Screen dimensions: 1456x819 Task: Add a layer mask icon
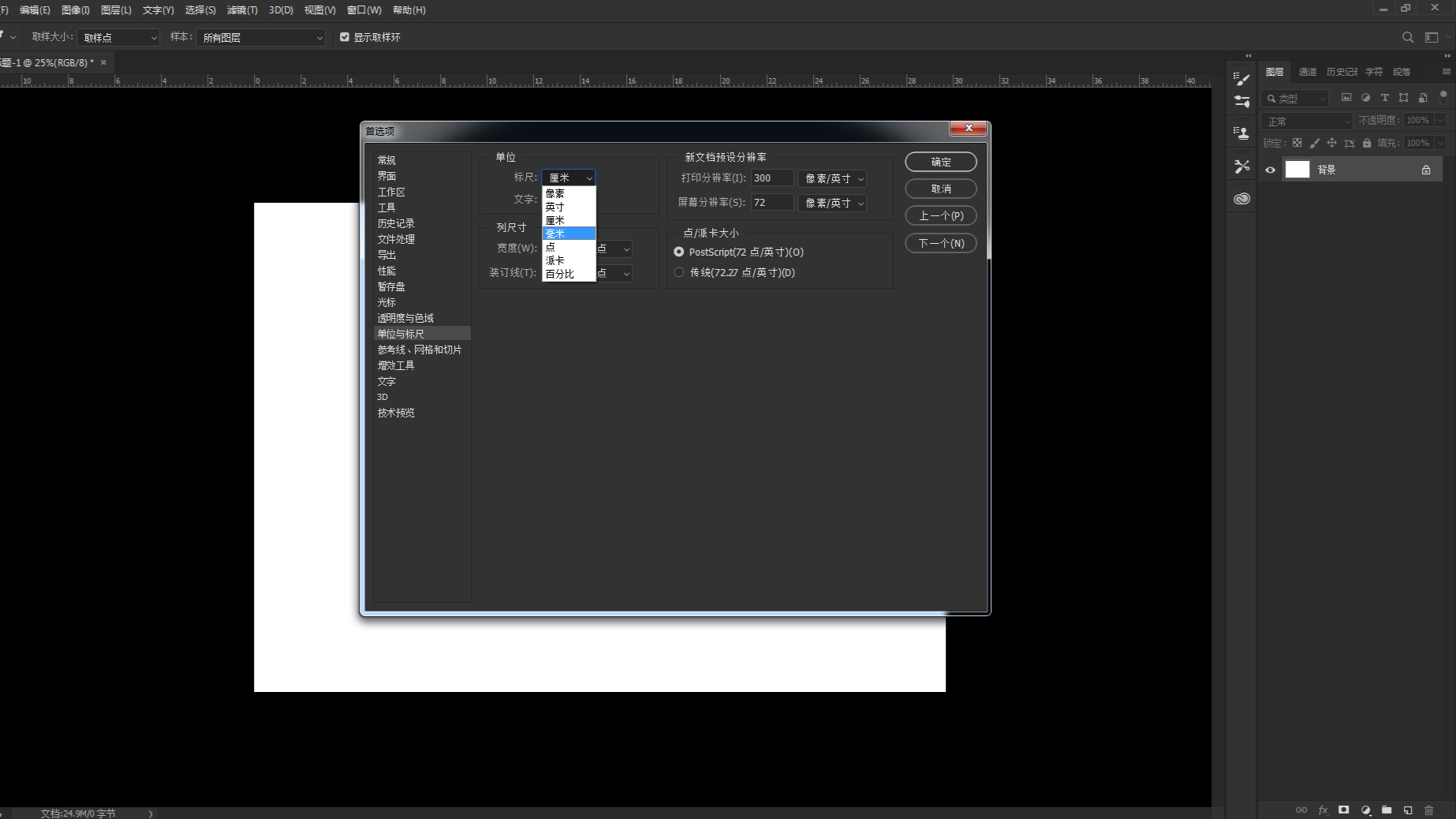click(1344, 810)
